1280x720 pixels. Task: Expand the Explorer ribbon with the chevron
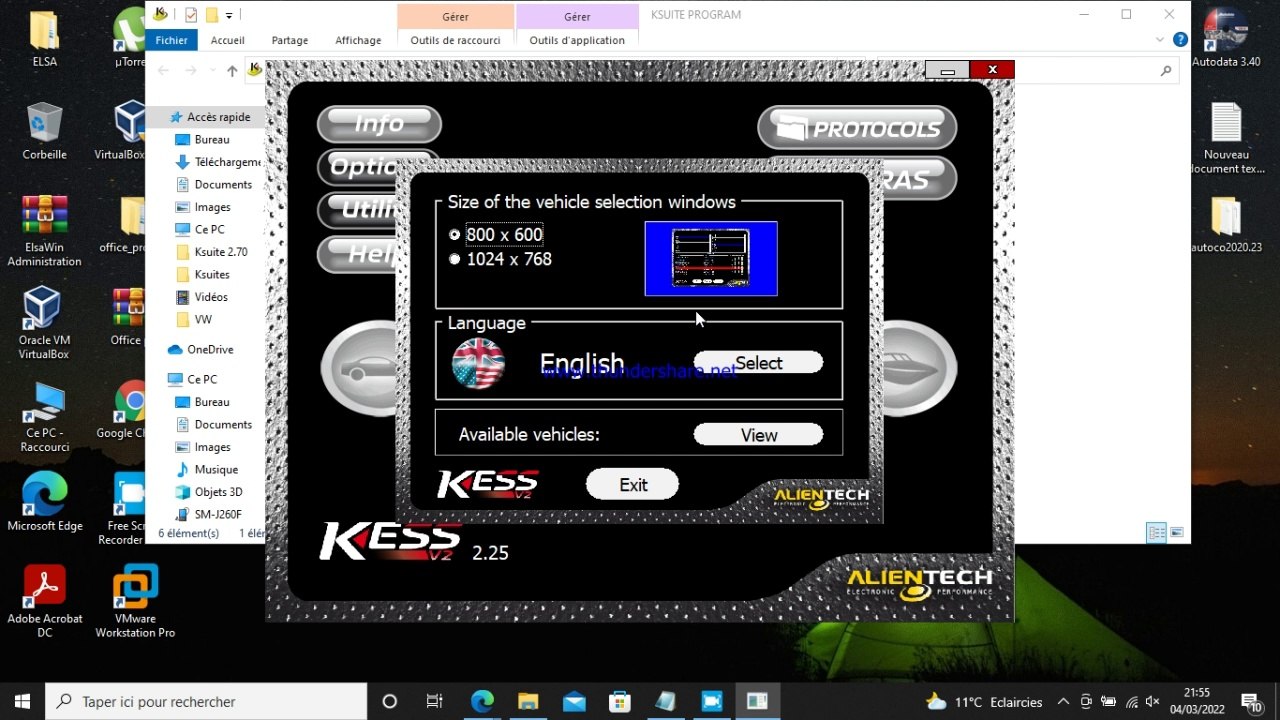click(x=1160, y=40)
